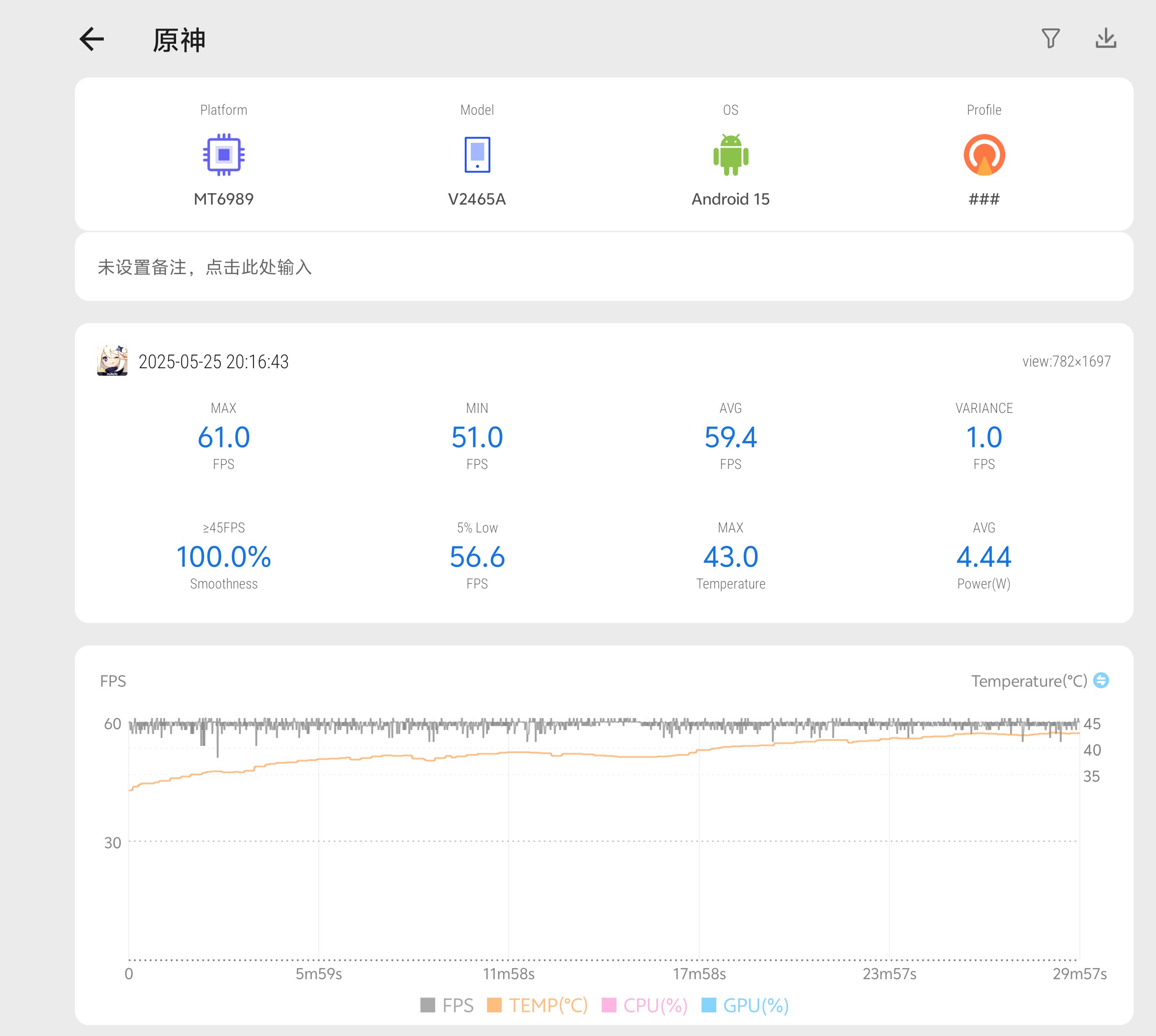
Task: Click the 11m58s time axis label
Action: pos(509,974)
